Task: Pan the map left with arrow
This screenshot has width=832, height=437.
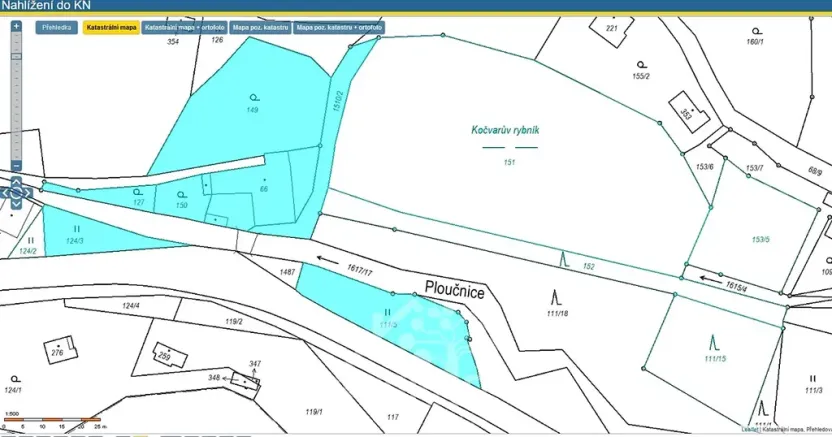Action: [x=5, y=195]
